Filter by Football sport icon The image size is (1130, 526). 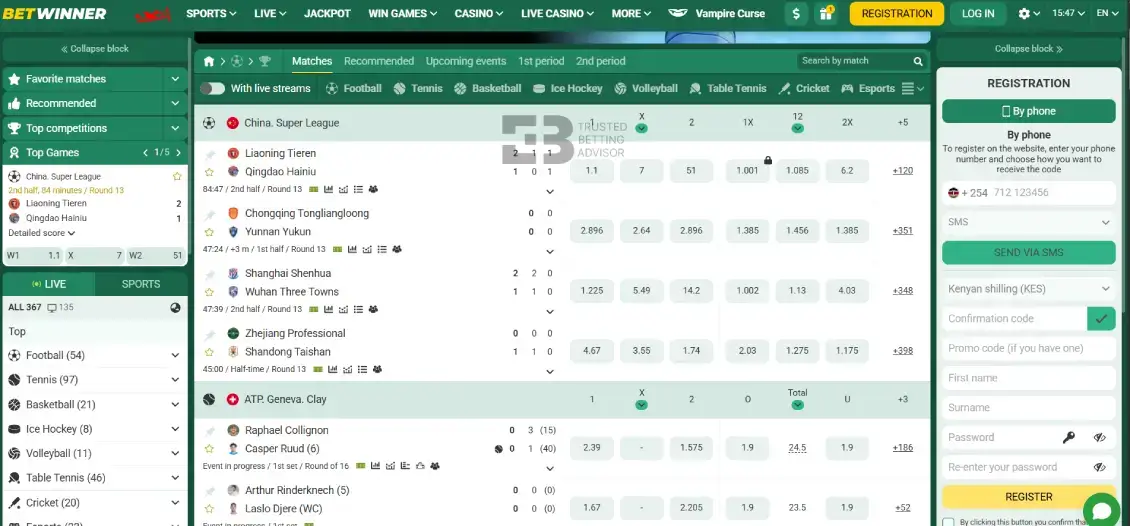353,89
